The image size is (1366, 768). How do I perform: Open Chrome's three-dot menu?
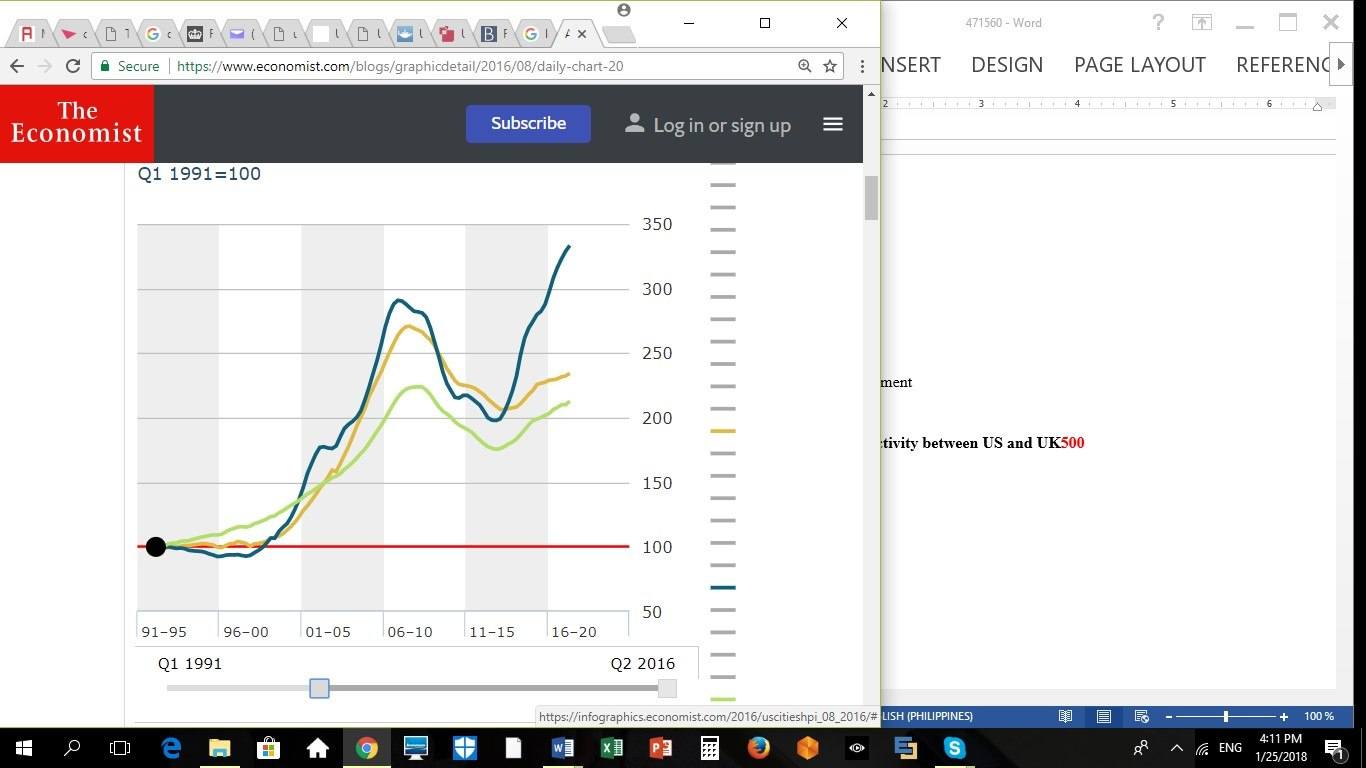(x=862, y=66)
